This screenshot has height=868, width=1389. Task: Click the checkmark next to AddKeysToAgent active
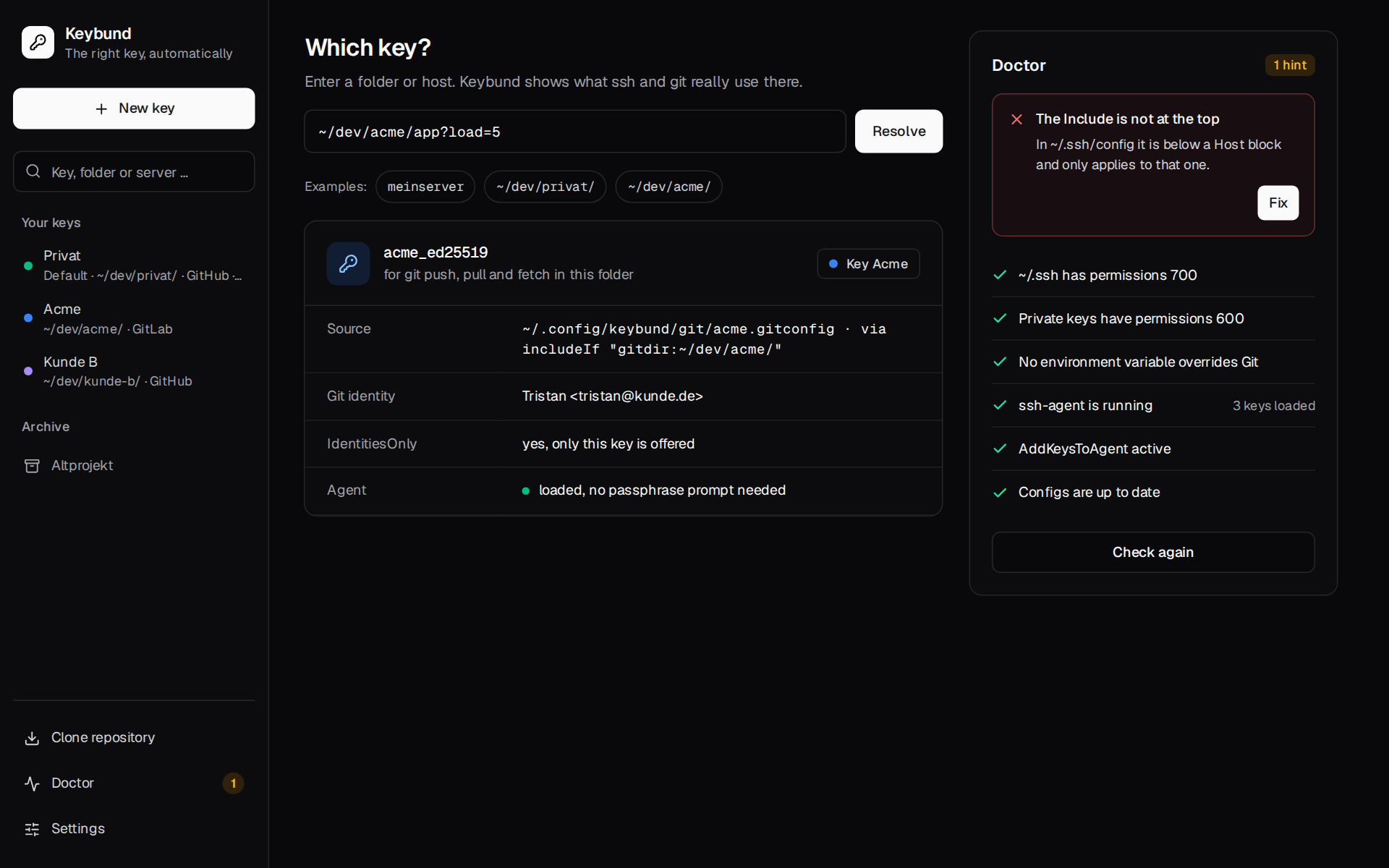tap(1001, 448)
